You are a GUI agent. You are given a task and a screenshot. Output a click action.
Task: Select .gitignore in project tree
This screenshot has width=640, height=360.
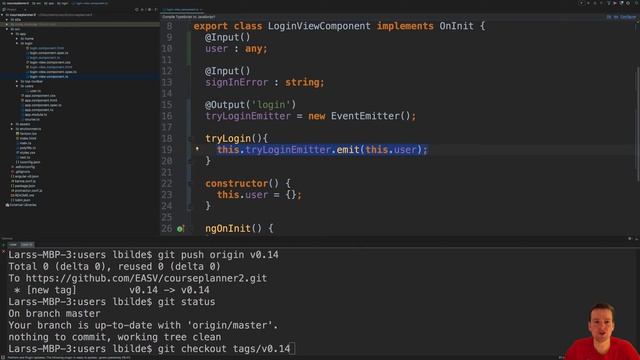(x=22, y=171)
